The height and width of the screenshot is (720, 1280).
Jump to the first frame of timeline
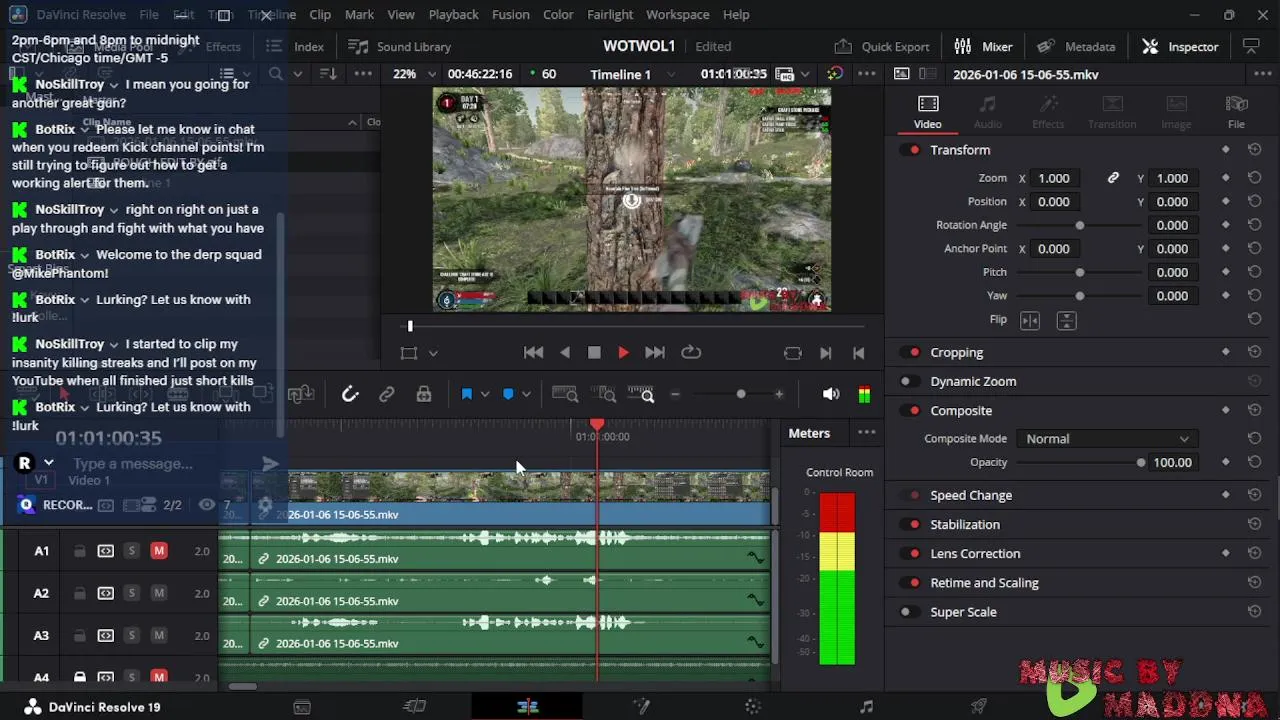tap(534, 353)
